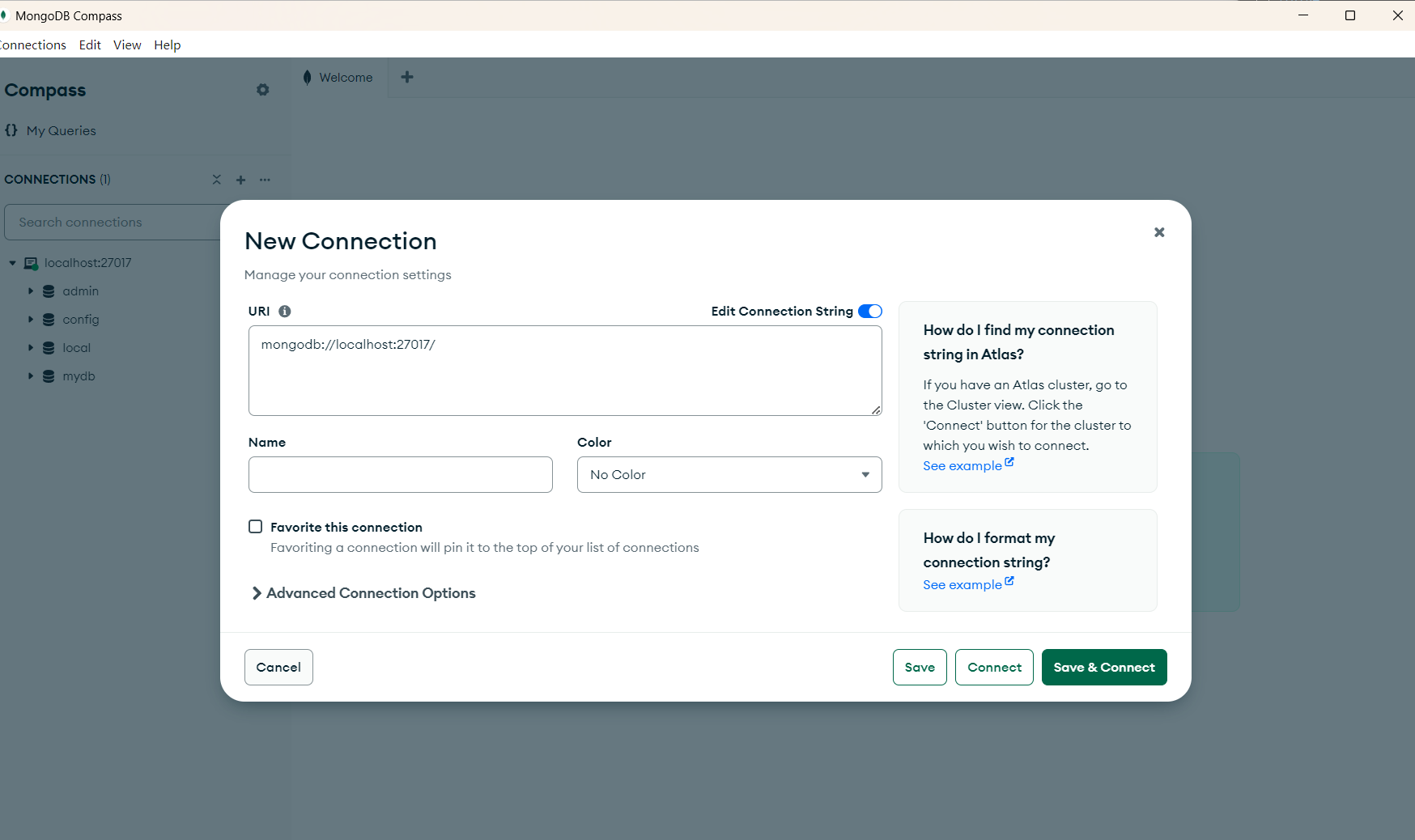The width and height of the screenshot is (1415, 840).
Task: Click the plus icon to add connection
Action: pos(240,180)
